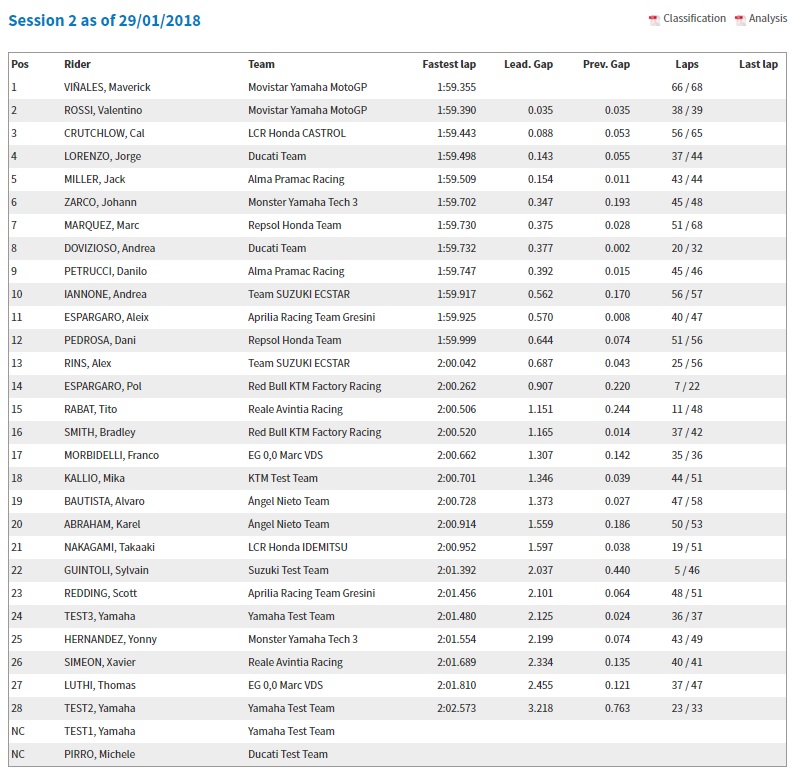Image resolution: width=800 pixels, height=779 pixels.
Task: Click the LCR Honda IDEMITSU team cell
Action: (298, 547)
